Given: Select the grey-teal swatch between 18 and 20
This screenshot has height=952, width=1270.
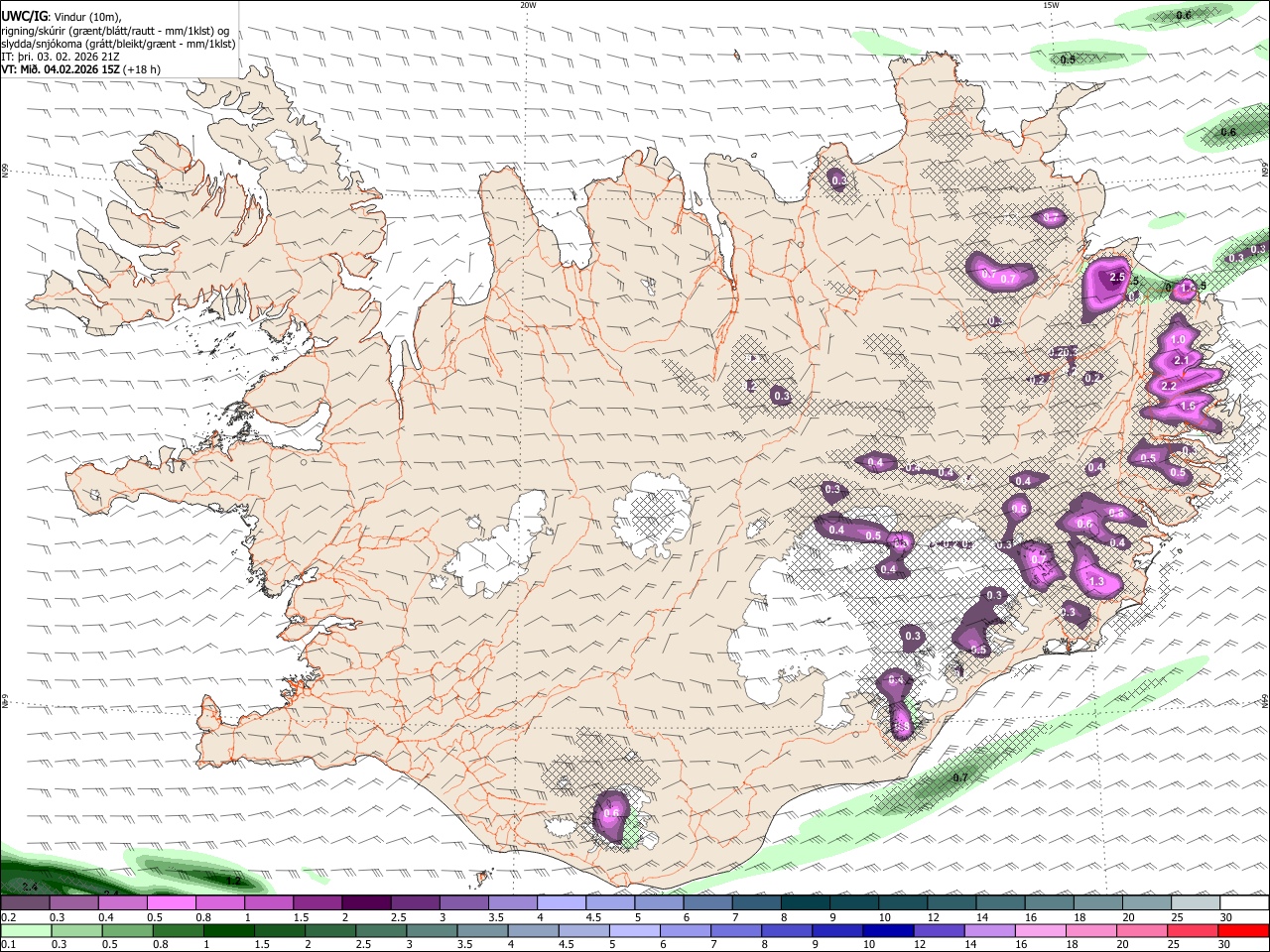Looking at the screenshot, I should pos(1097,903).
